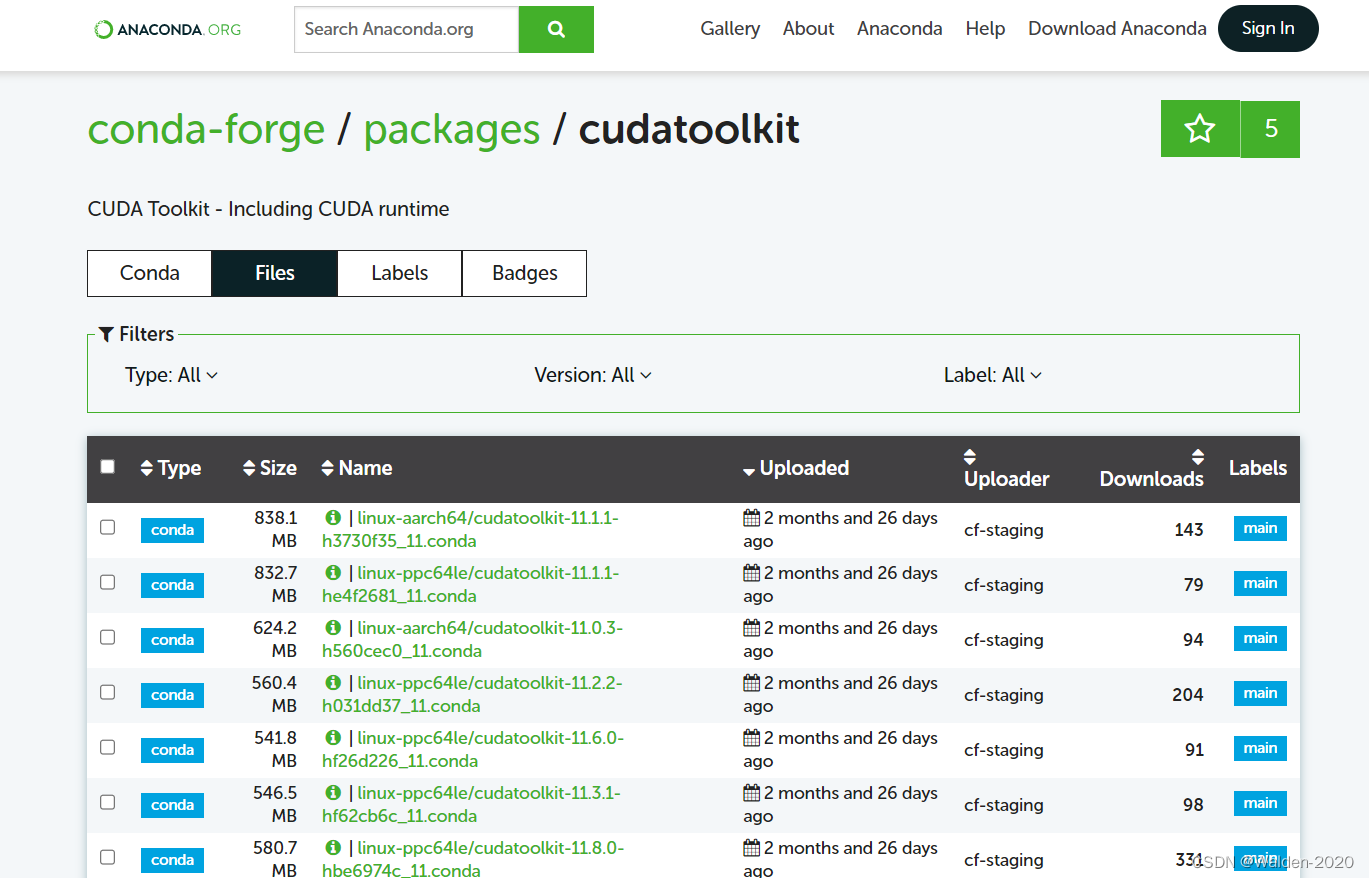Image resolution: width=1369 pixels, height=878 pixels.
Task: Open linux-ppc64le/cudatoolkit-11.6.0-hf26d226_11.conda file link
Action: click(472, 749)
